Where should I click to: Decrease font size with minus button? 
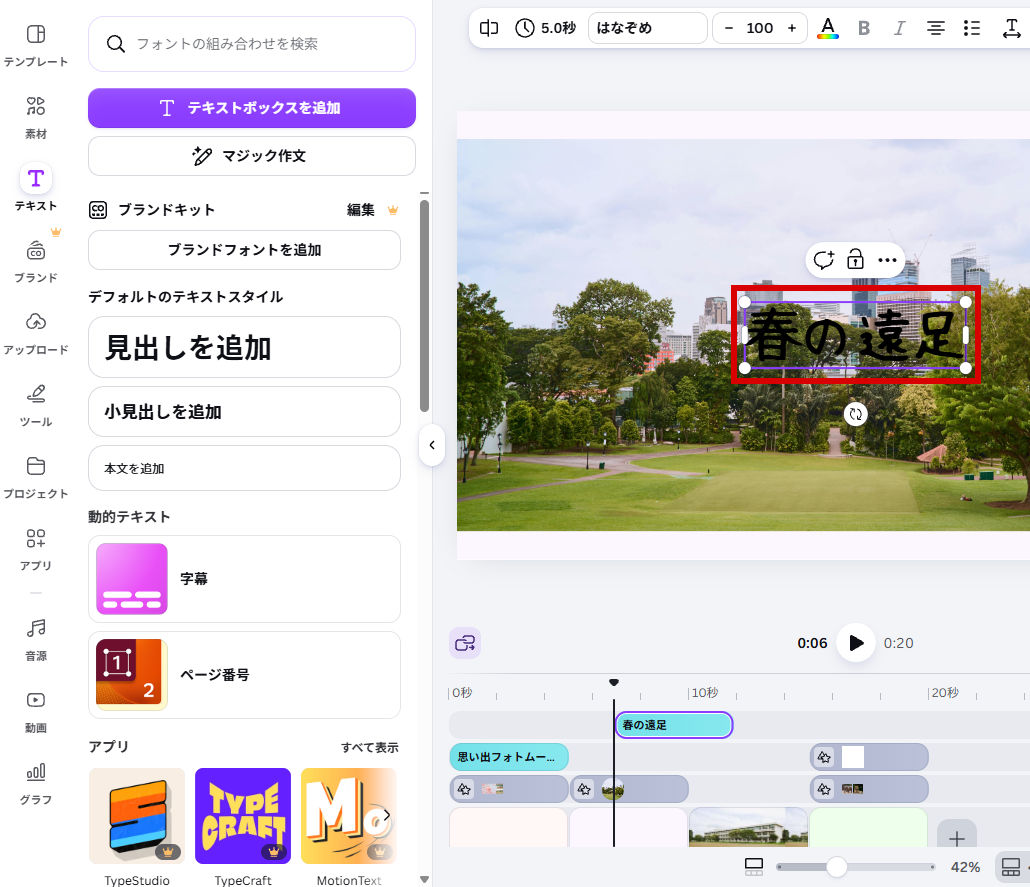point(728,28)
